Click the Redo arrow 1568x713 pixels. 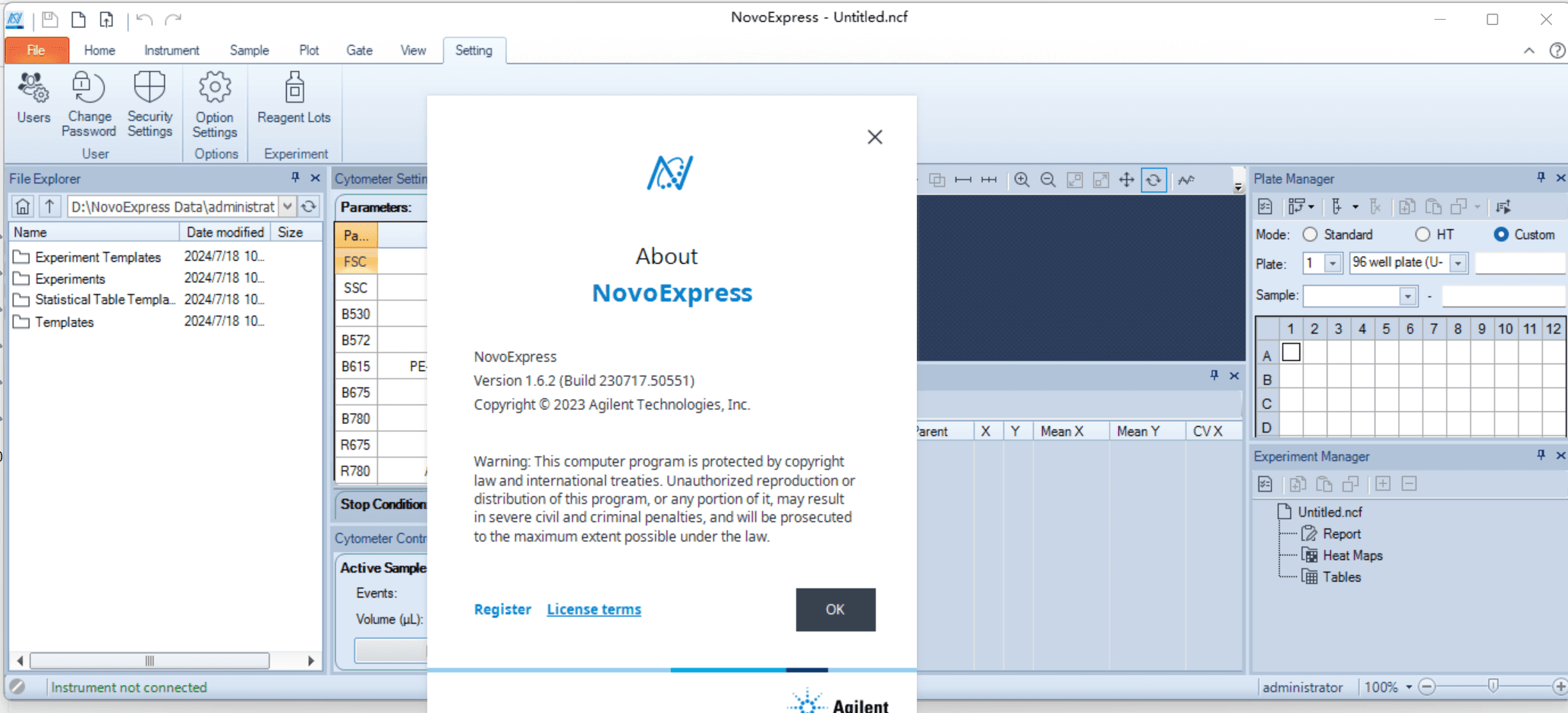(173, 19)
